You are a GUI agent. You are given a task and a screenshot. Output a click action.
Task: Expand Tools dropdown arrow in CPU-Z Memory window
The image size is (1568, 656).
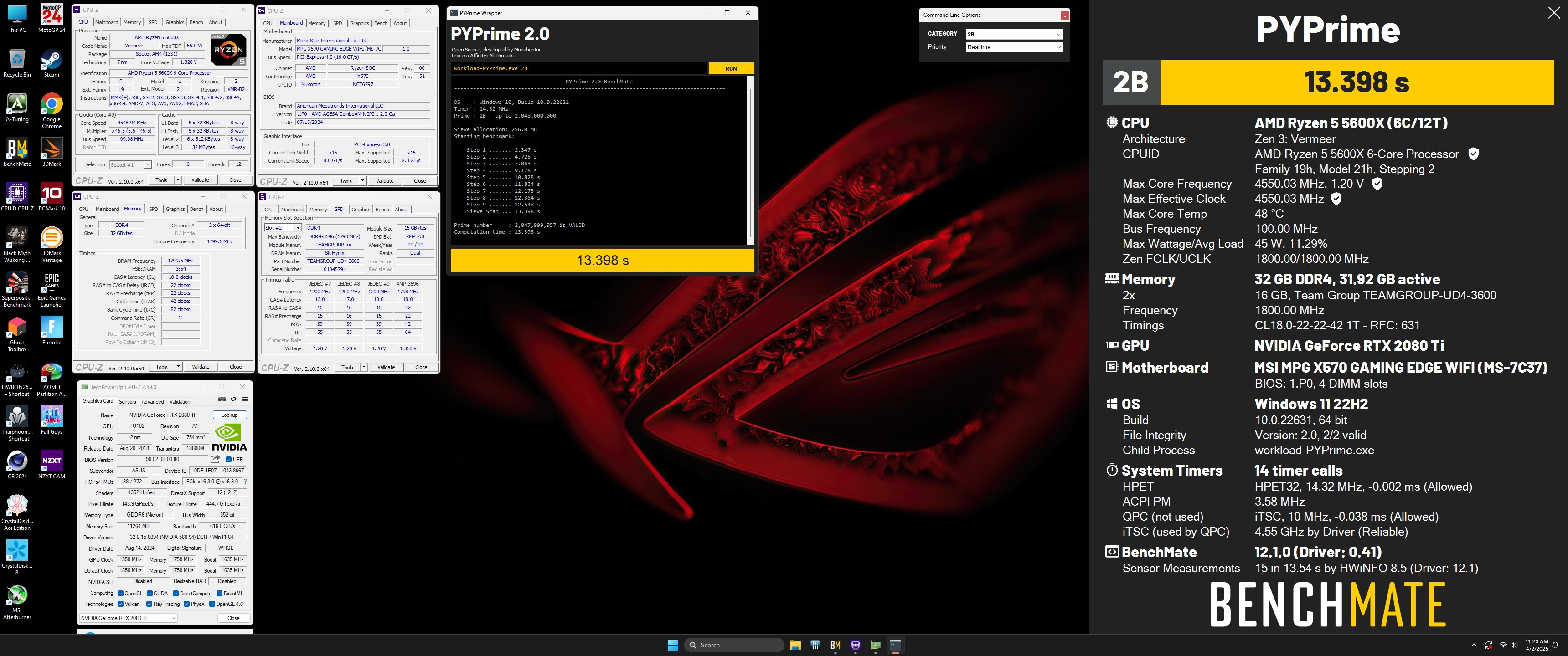pyautogui.click(x=178, y=367)
